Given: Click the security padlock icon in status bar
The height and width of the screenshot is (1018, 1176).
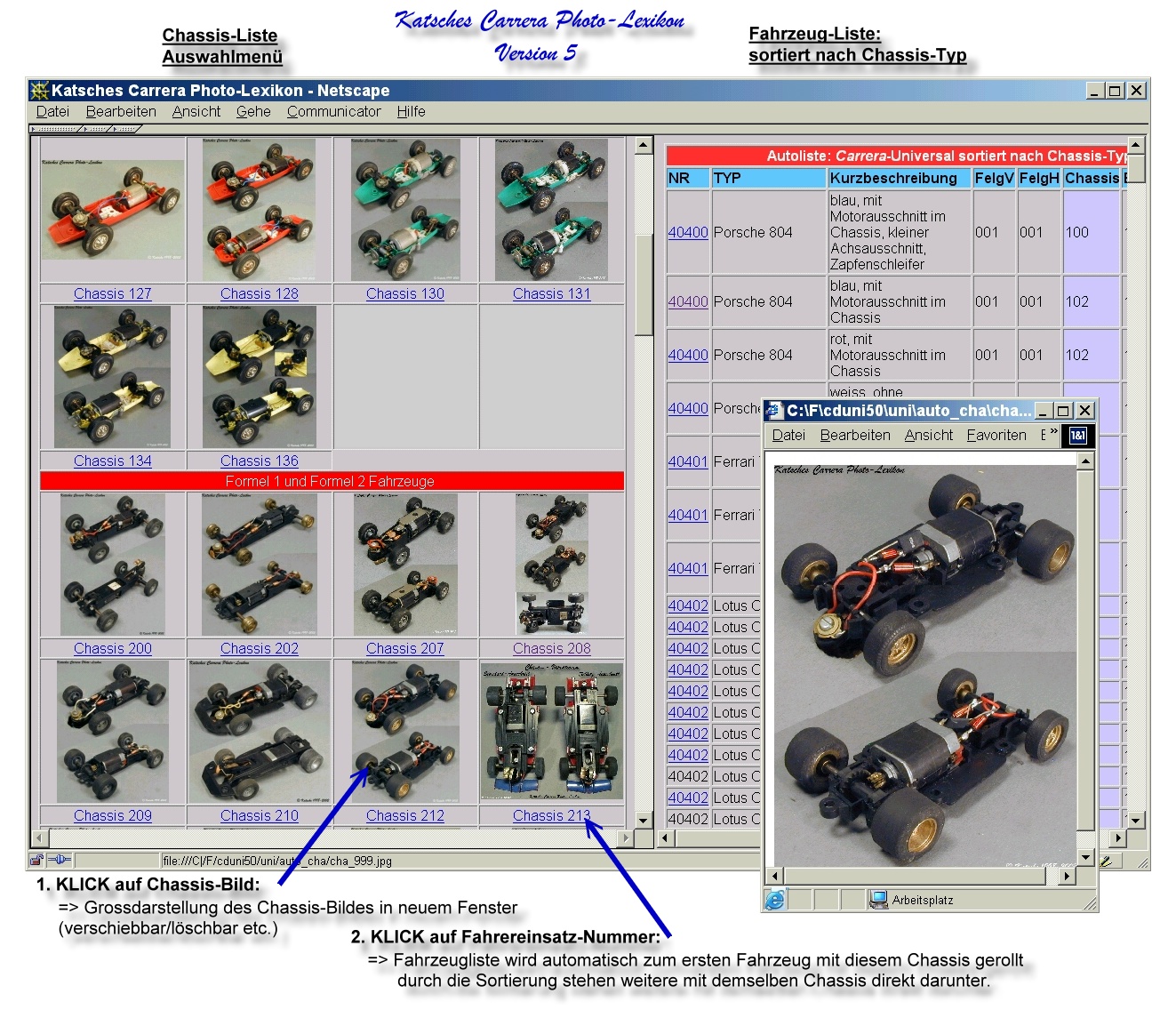Looking at the screenshot, I should [x=36, y=860].
